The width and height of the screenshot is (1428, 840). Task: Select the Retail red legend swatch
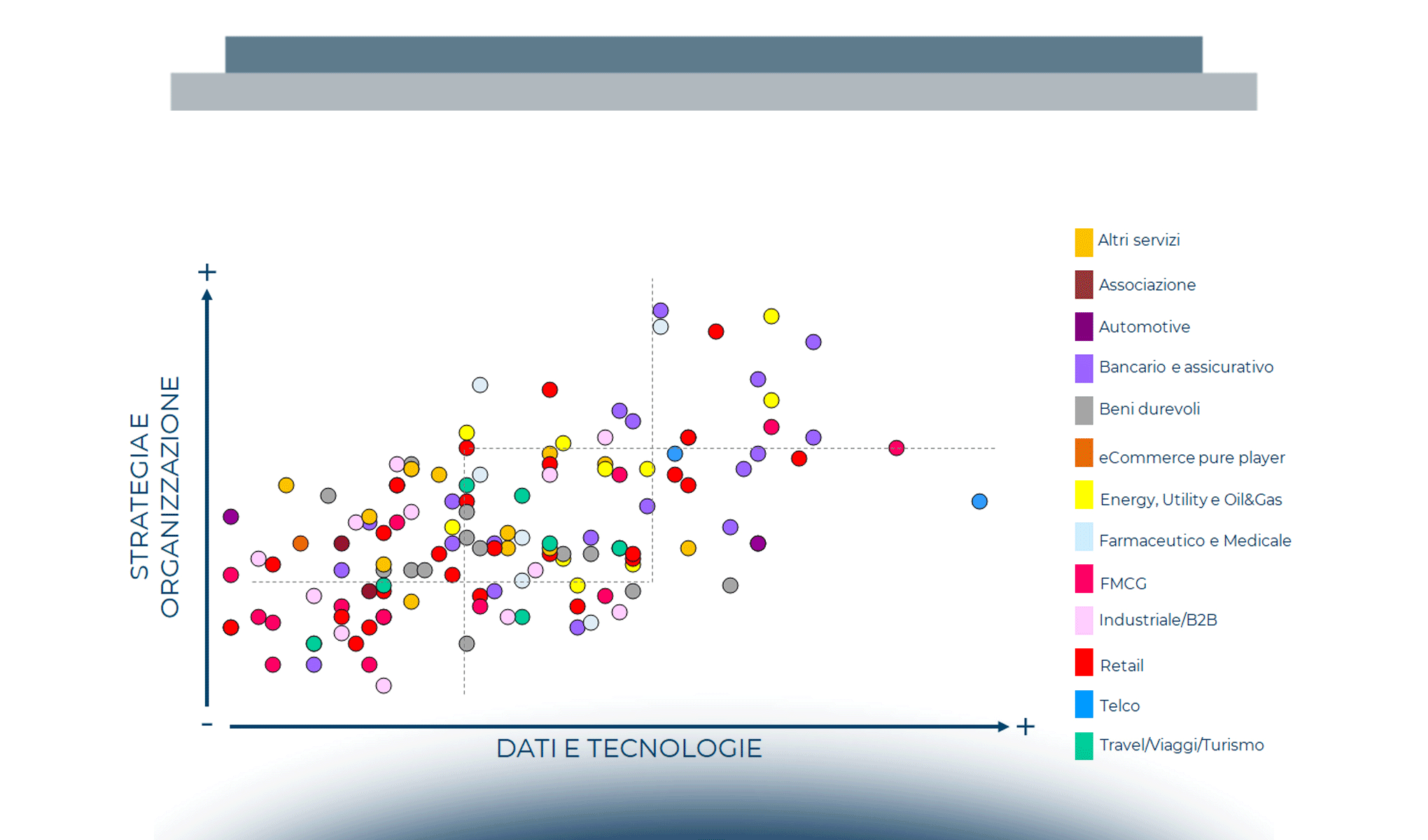[x=1084, y=662]
